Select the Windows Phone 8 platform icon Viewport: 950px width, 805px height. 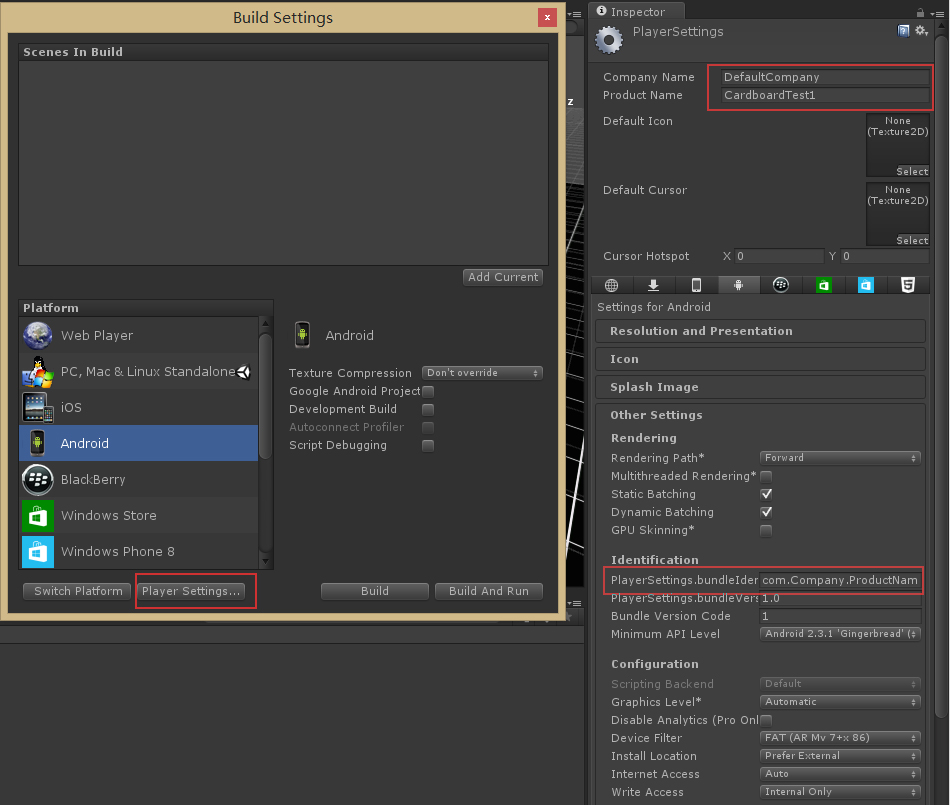pos(38,551)
